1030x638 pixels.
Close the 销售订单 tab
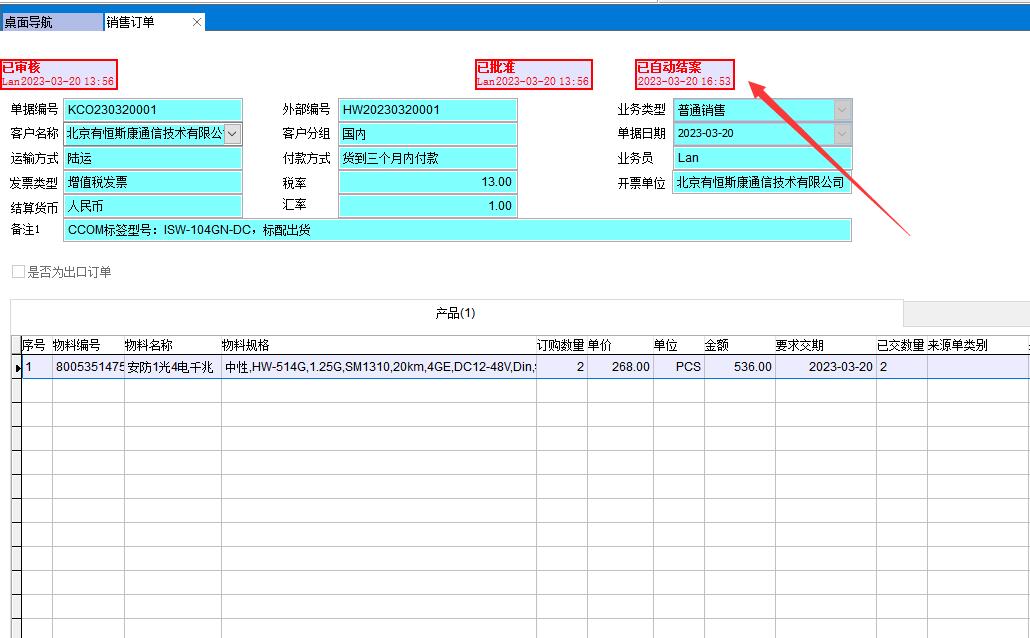point(197,21)
